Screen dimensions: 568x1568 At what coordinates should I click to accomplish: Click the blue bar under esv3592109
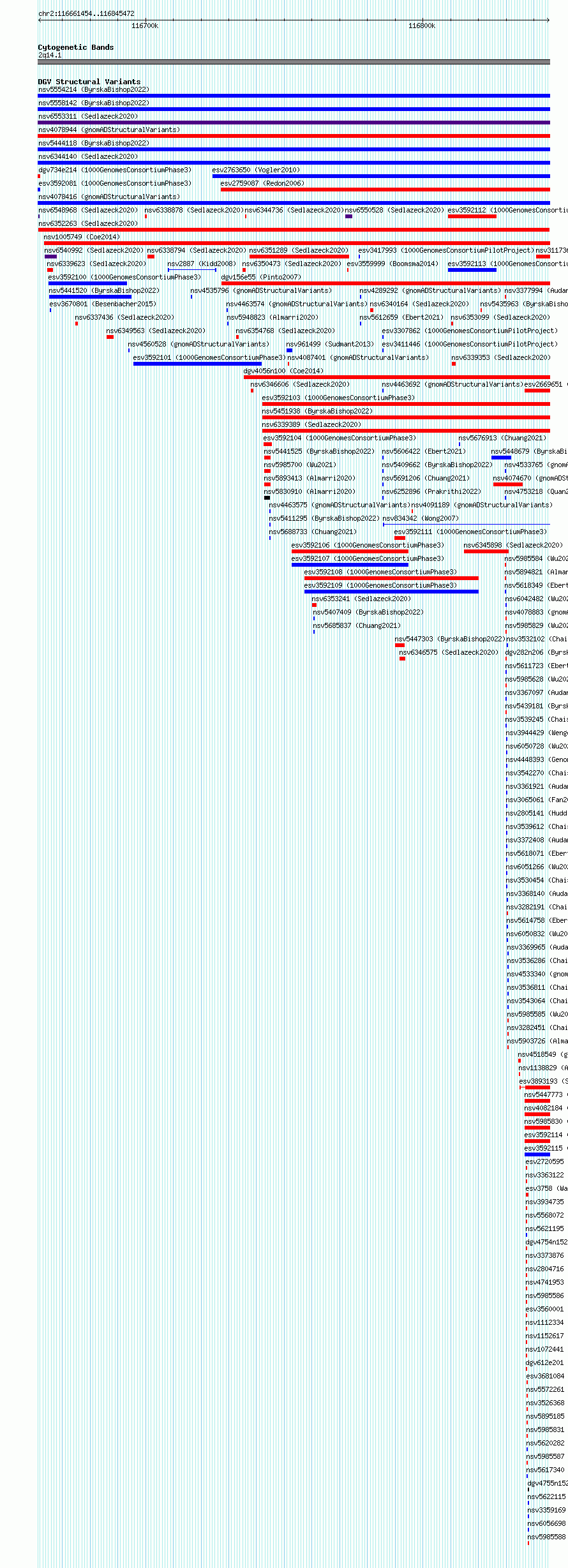pos(391,592)
